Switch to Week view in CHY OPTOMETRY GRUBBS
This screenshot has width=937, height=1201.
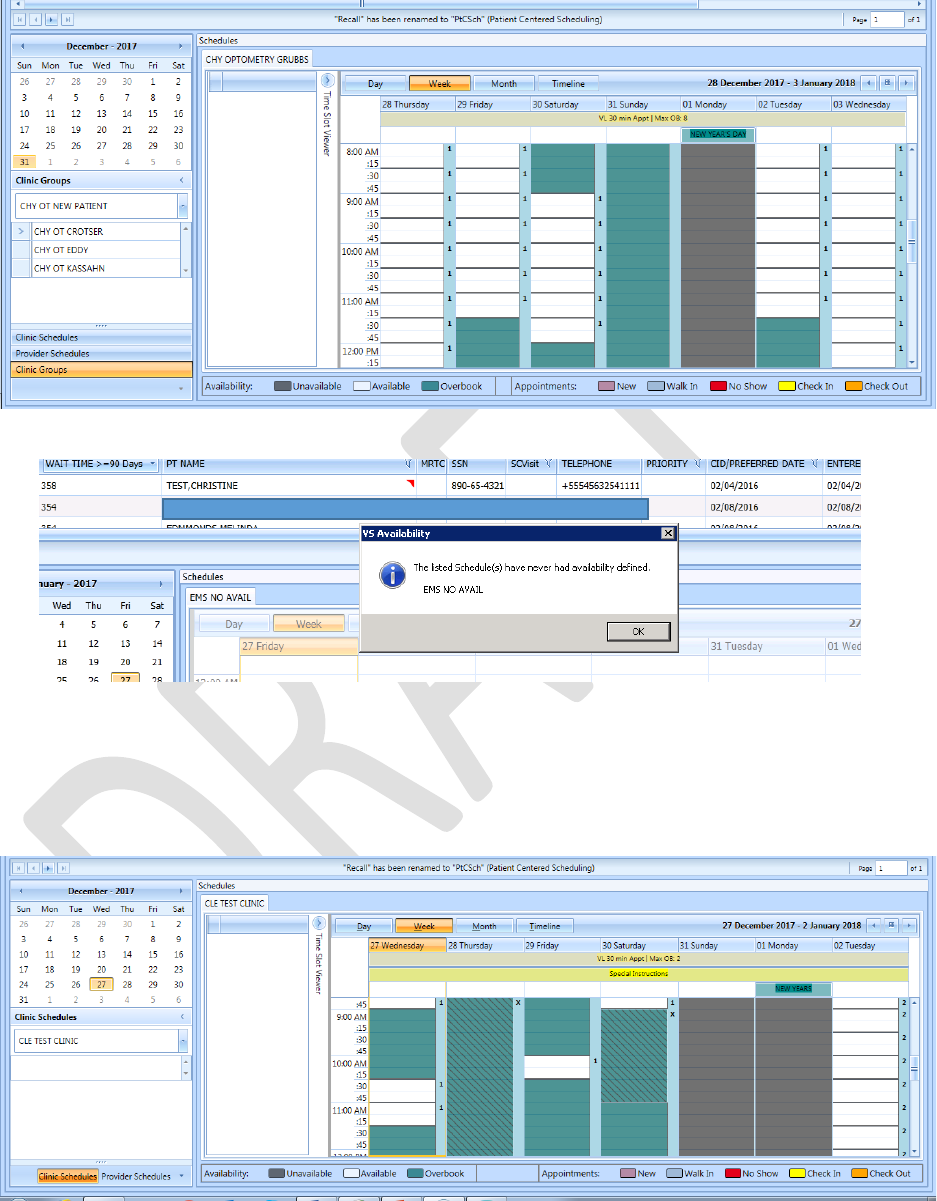(x=440, y=84)
